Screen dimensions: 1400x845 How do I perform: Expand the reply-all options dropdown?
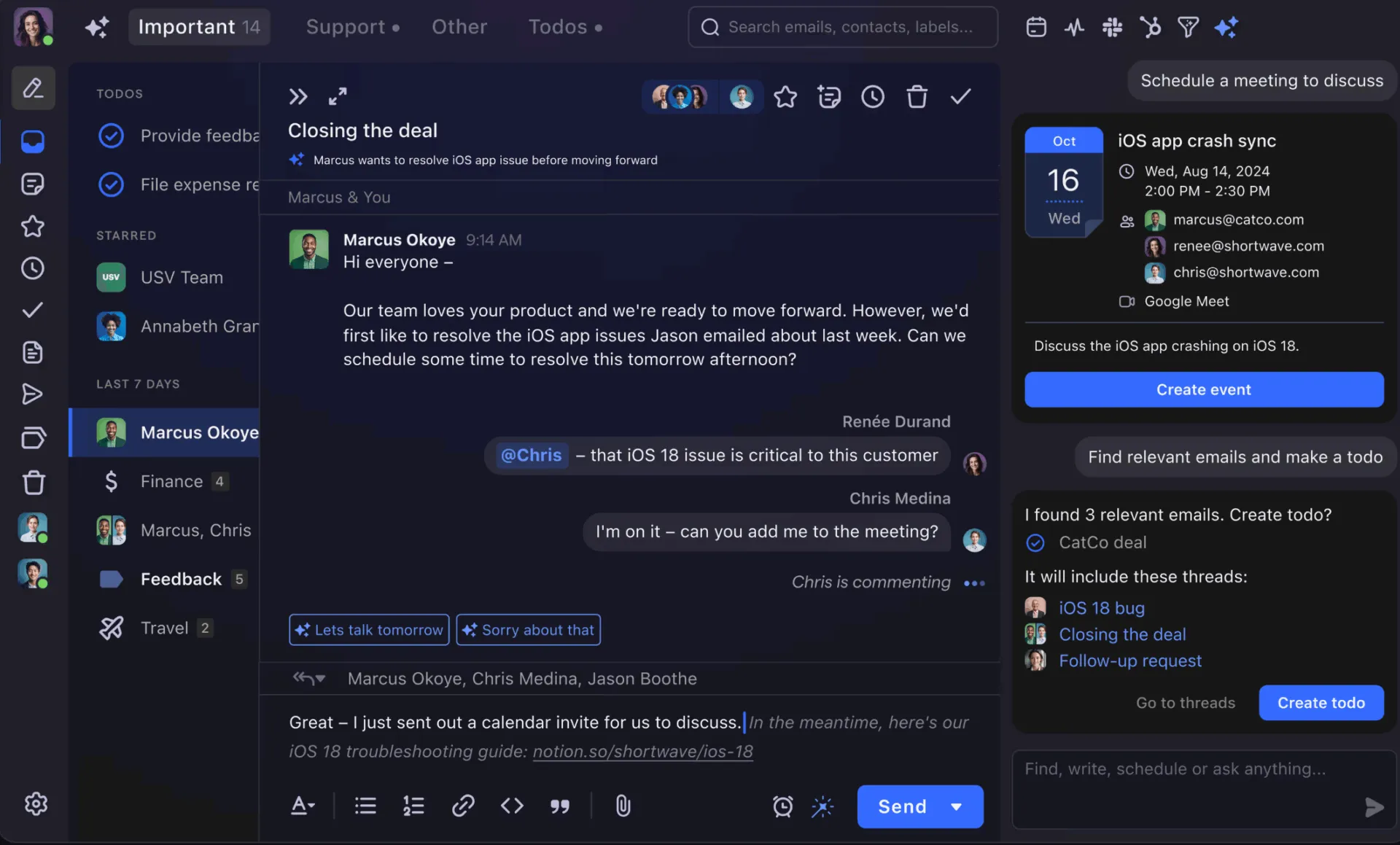tap(309, 679)
